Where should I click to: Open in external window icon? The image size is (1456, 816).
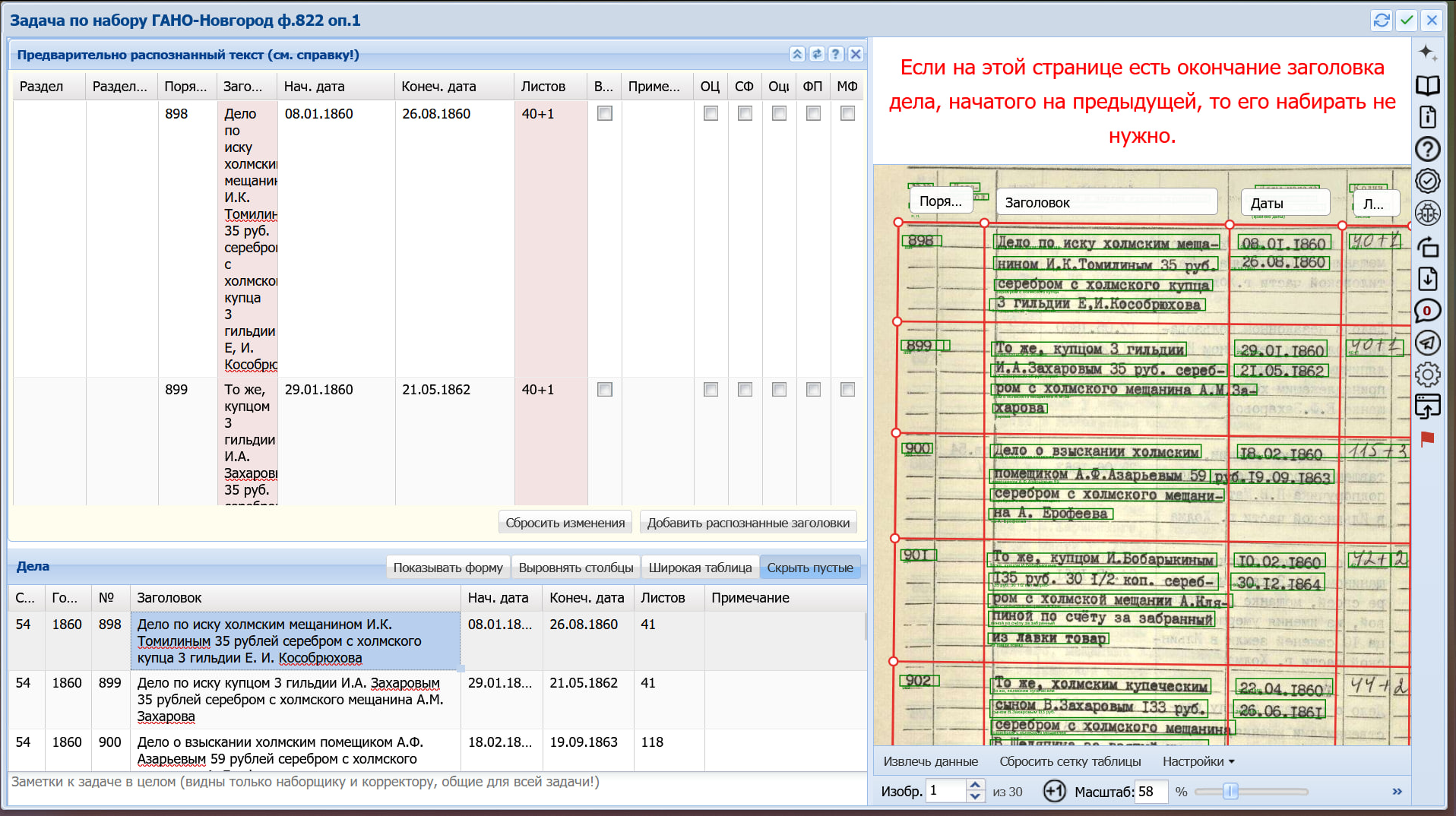point(1428,406)
